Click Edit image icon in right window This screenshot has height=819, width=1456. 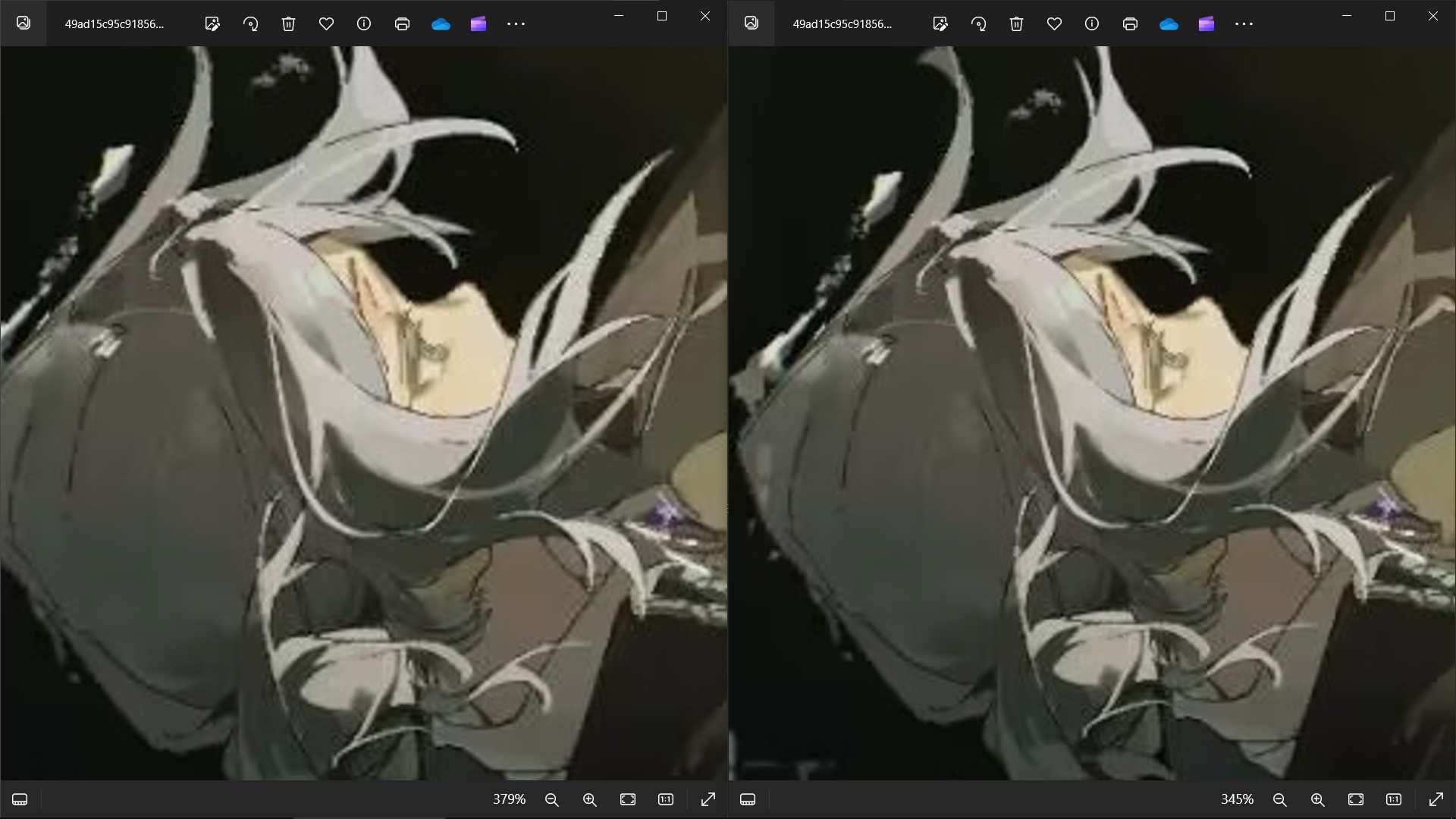(x=940, y=24)
